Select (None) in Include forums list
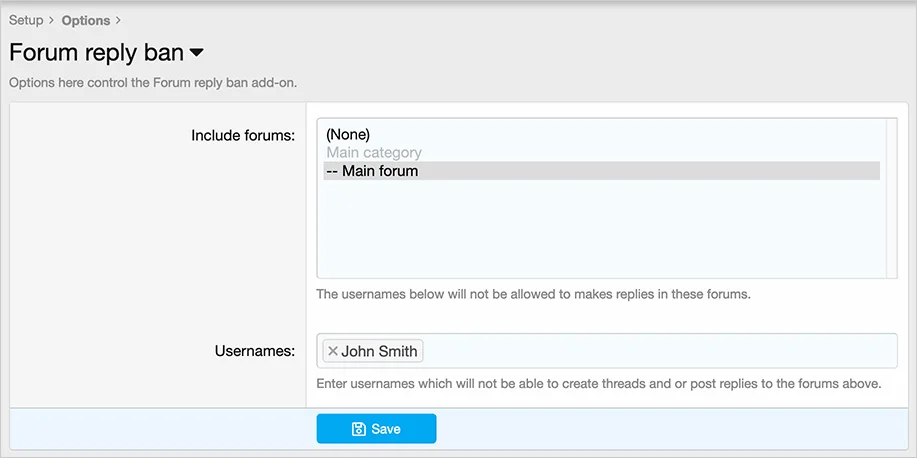The image size is (917, 458). (x=348, y=134)
